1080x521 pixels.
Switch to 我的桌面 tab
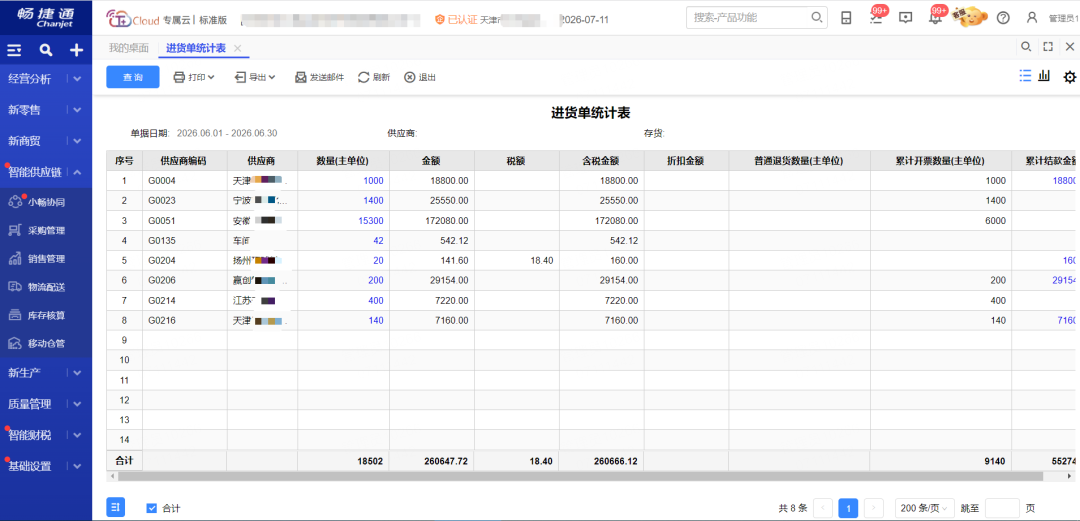click(x=128, y=48)
